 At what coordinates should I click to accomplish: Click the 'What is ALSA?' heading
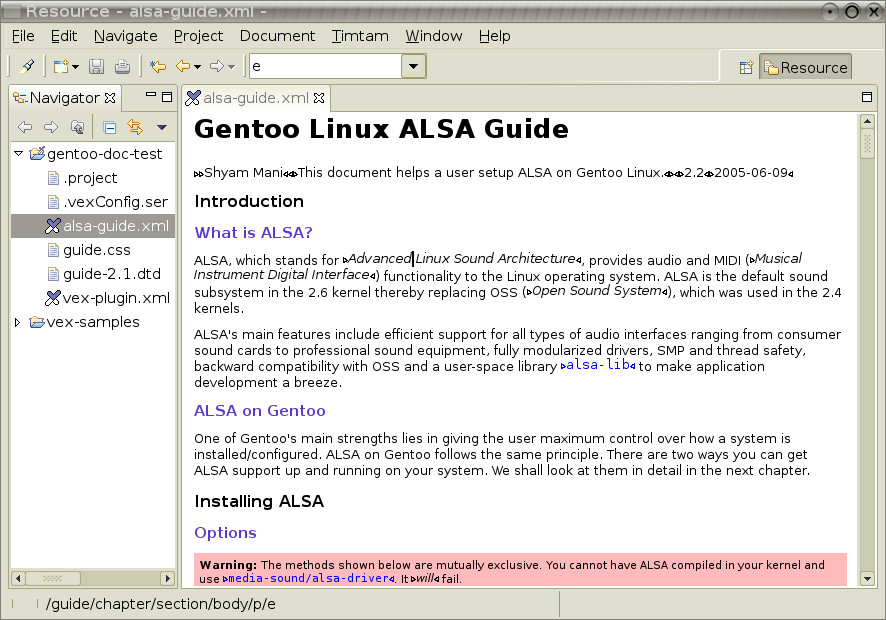(253, 233)
